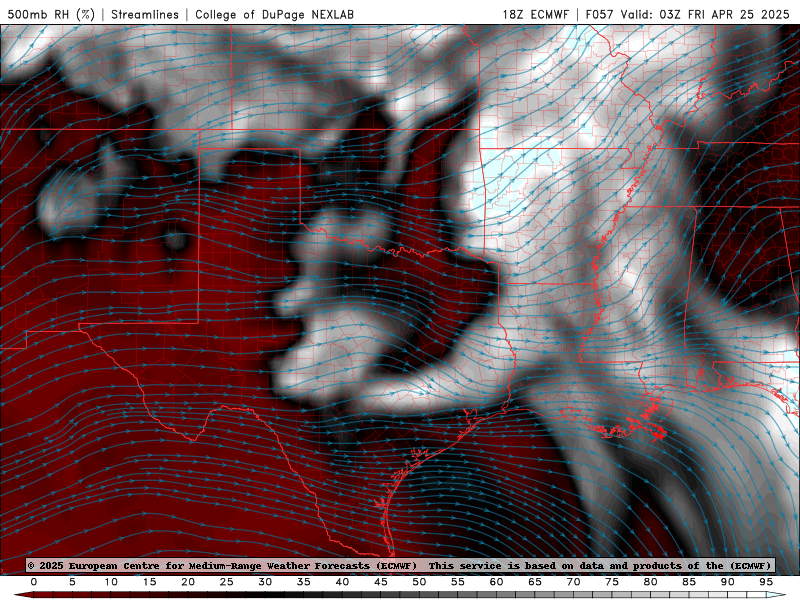Click the colorbar label "70"
Image resolution: width=800 pixels, height=600 pixels.
tap(573, 582)
